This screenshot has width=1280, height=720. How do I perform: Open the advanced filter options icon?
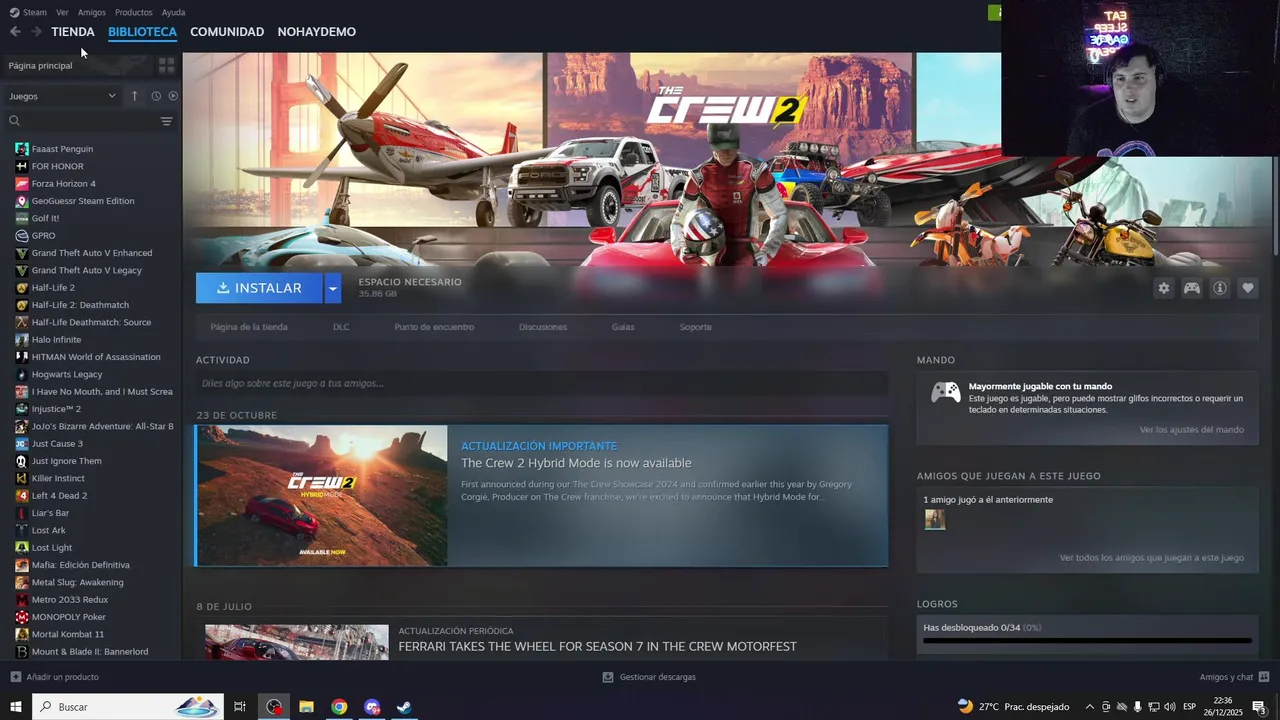click(166, 121)
